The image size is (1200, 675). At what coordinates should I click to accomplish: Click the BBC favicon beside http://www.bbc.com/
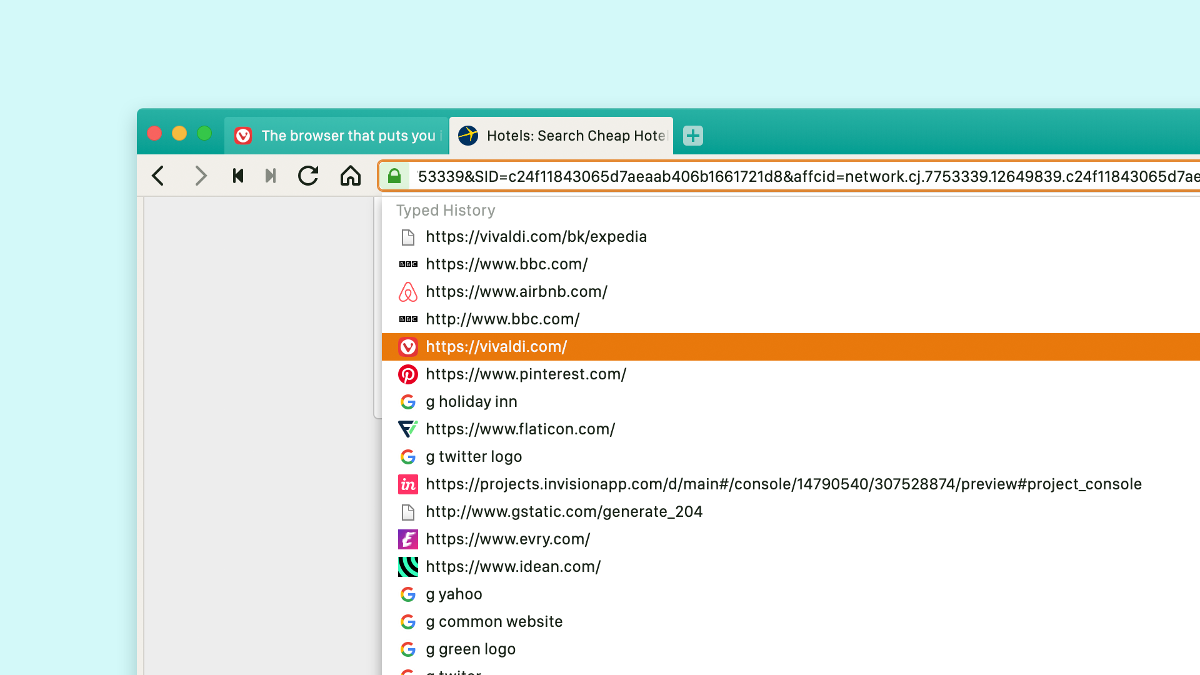tap(407, 319)
